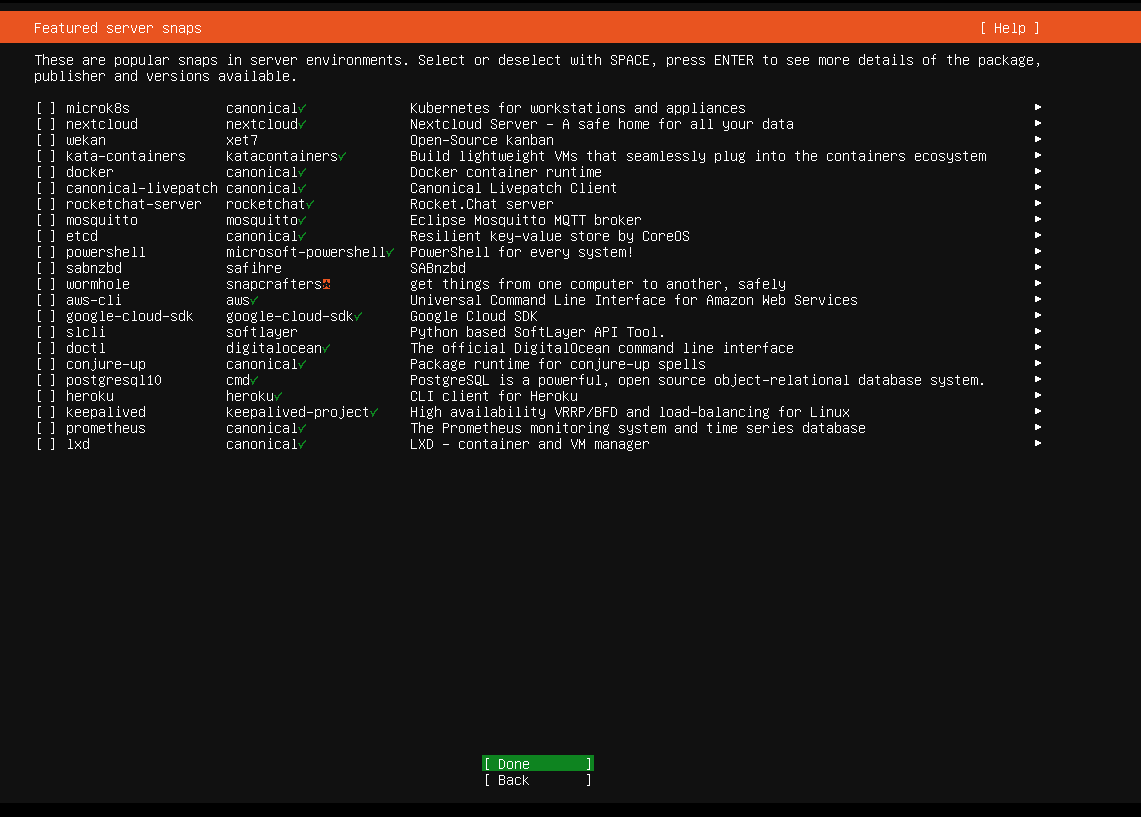This screenshot has height=817, width=1141.
Task: Click 'Rocket.Chat server' description
Action: (482, 204)
